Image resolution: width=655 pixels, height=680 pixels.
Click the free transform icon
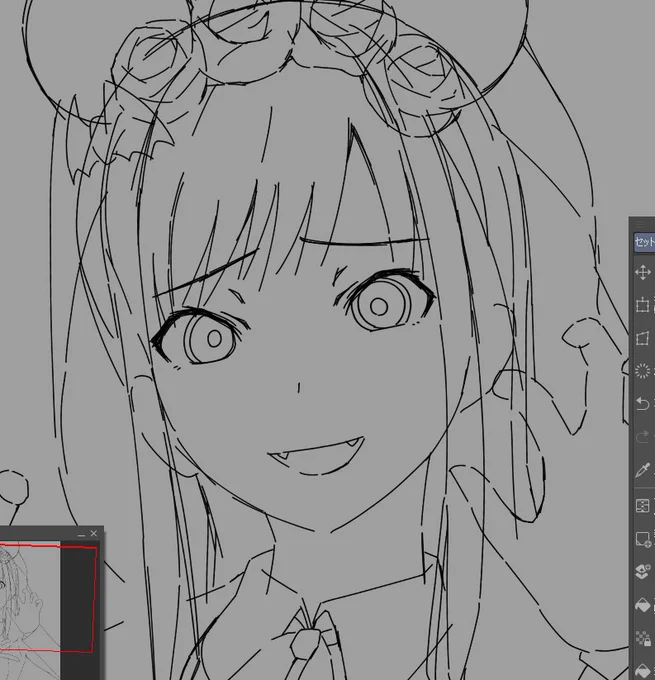tap(642, 339)
